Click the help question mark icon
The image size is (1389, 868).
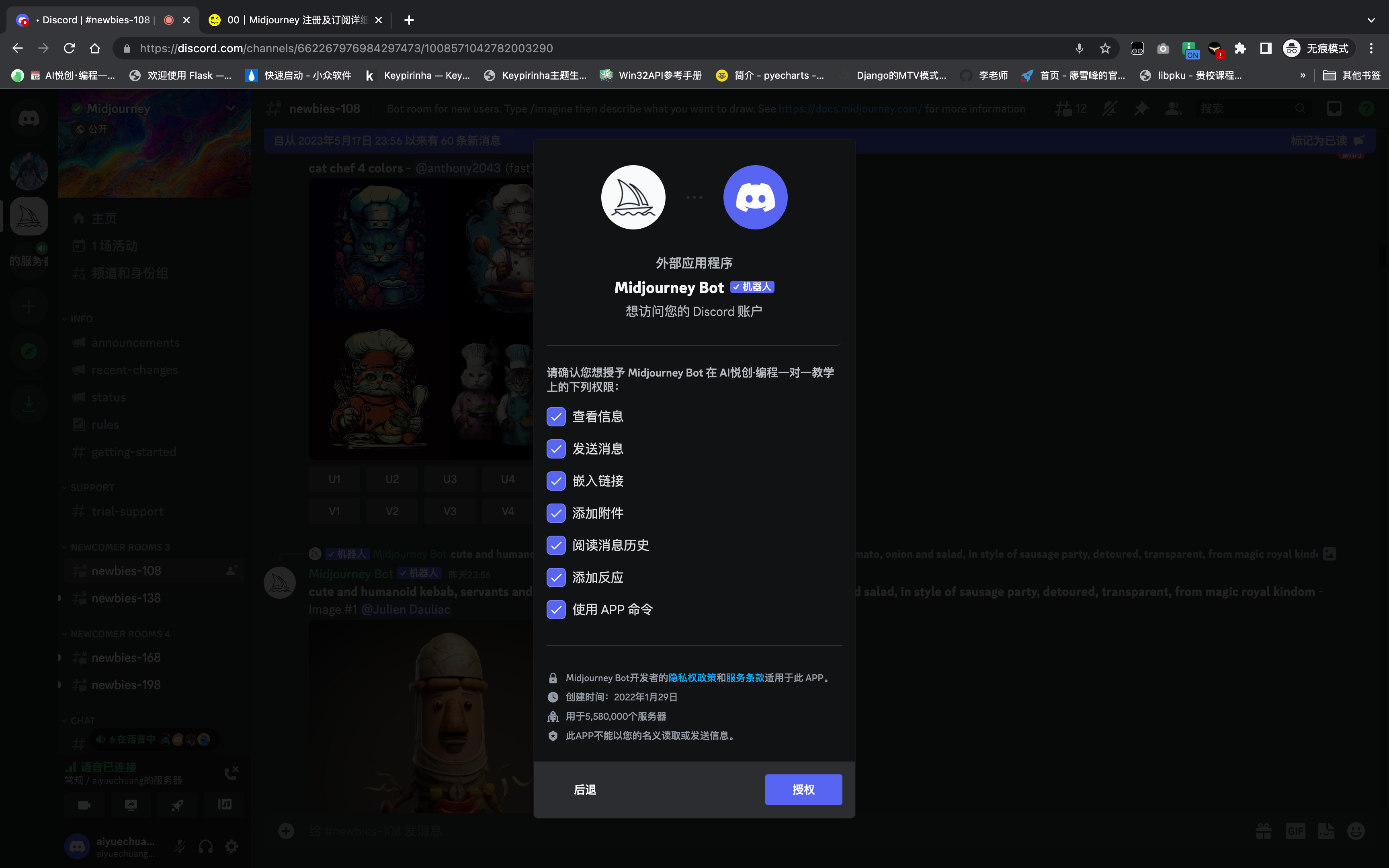pyautogui.click(x=1366, y=108)
